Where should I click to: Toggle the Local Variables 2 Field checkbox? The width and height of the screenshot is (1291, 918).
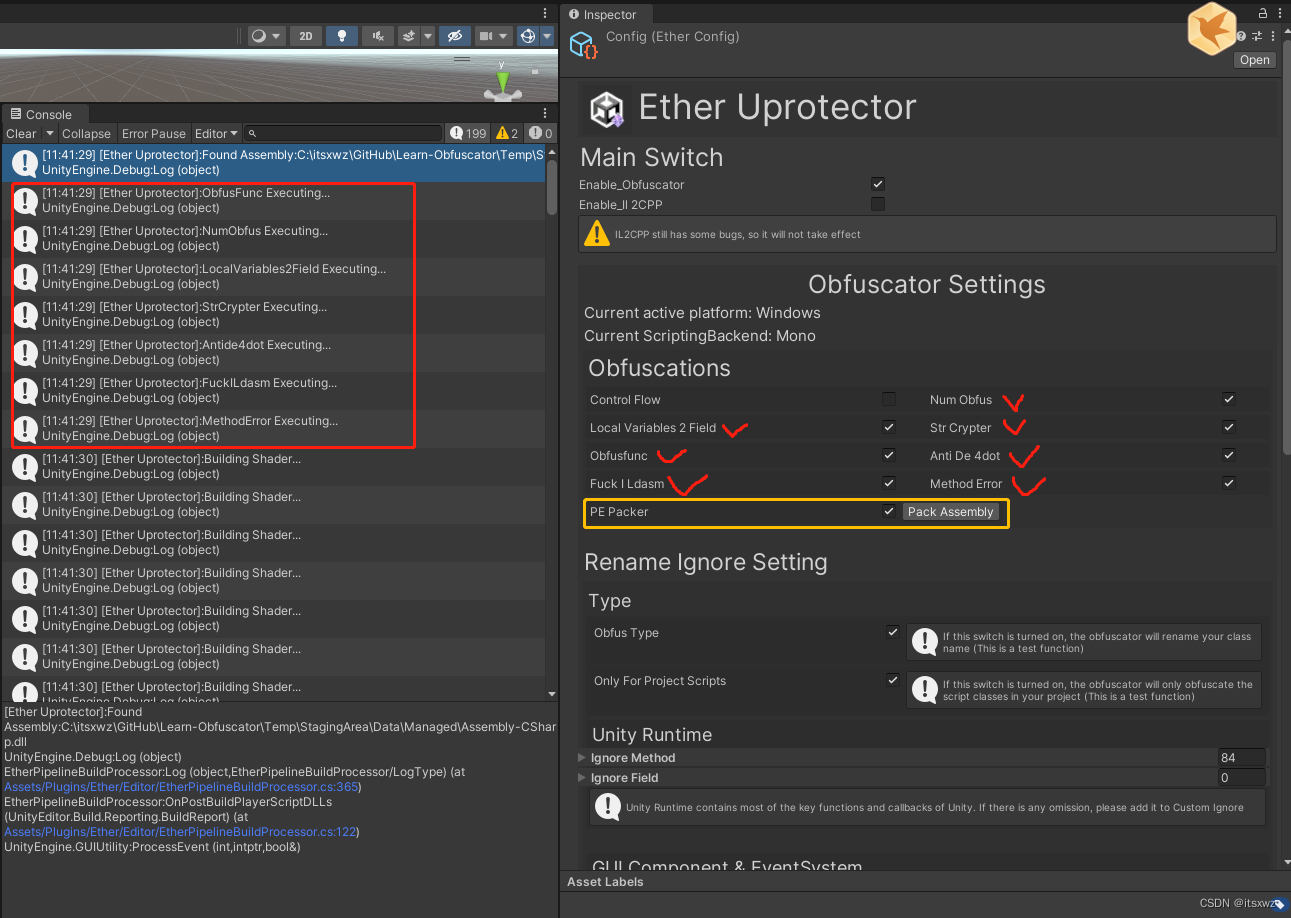pyautogui.click(x=888, y=427)
